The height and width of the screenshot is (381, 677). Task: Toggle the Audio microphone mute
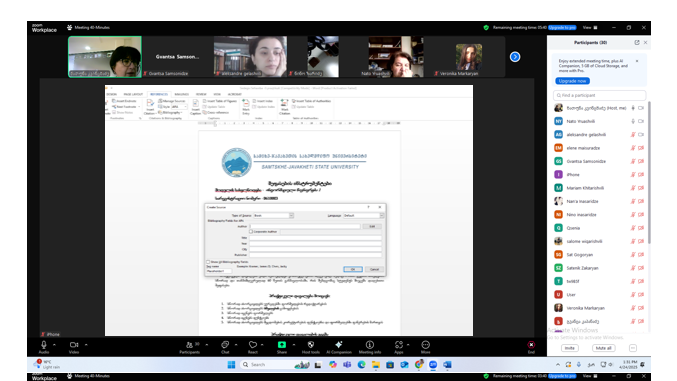click(x=44, y=345)
